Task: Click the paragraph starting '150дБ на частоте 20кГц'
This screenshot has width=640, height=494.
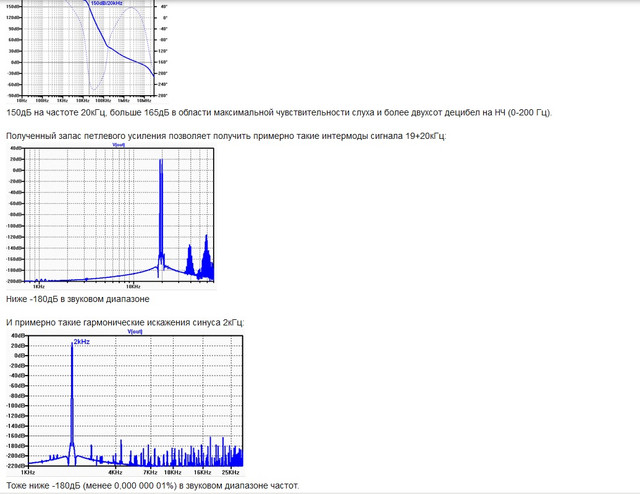Action: coord(279,112)
